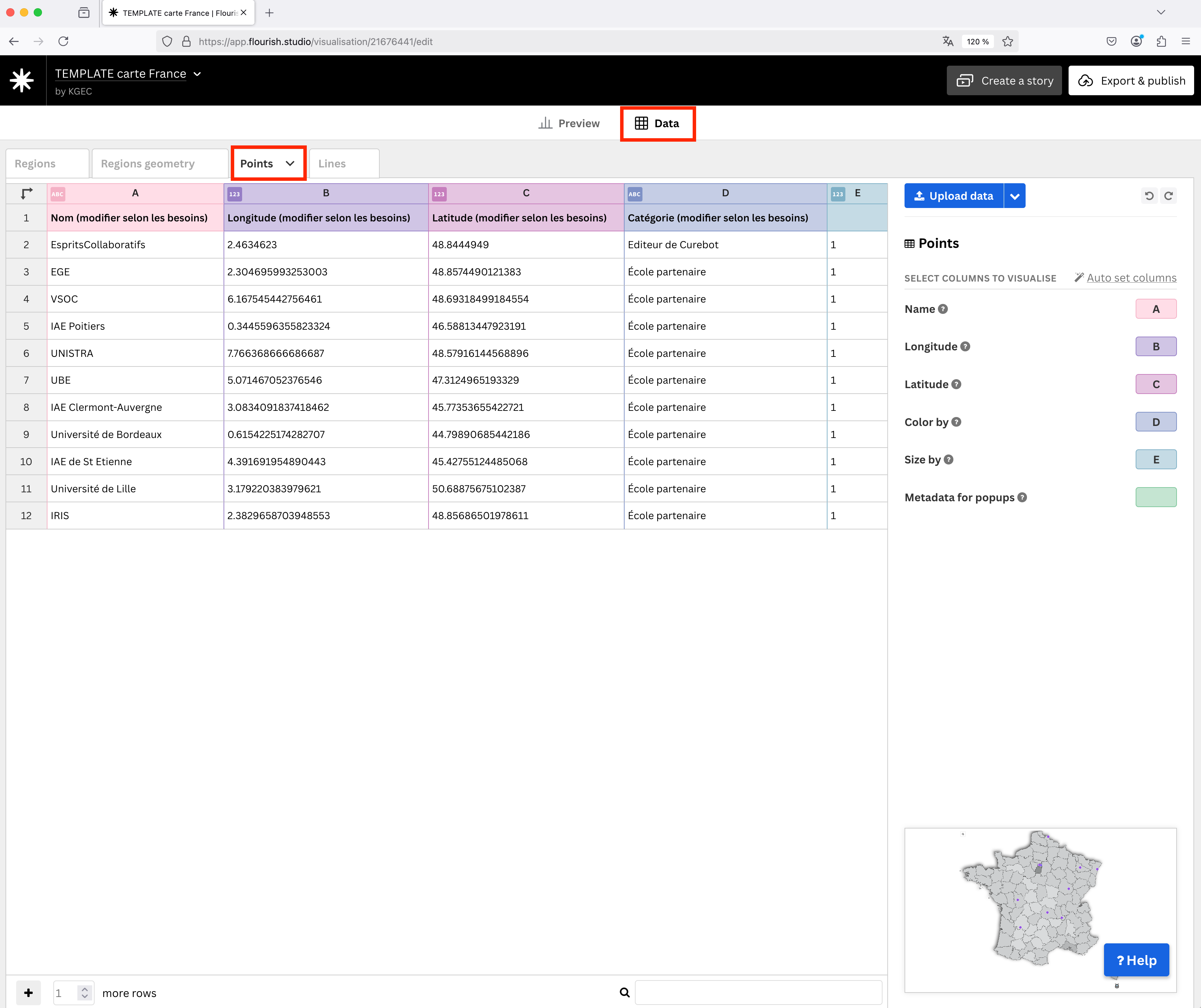Click the plus icon to add rows
Viewport: 1201px width, 1008px height.
coord(29,993)
